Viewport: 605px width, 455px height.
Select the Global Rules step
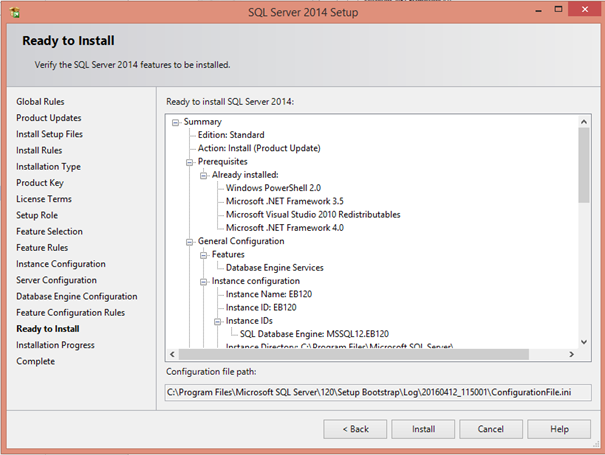pos(40,102)
